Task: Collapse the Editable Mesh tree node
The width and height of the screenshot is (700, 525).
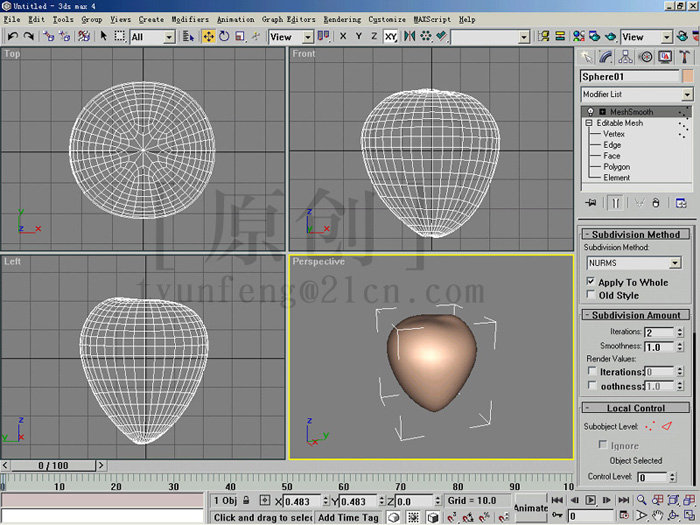Action: 588,123
